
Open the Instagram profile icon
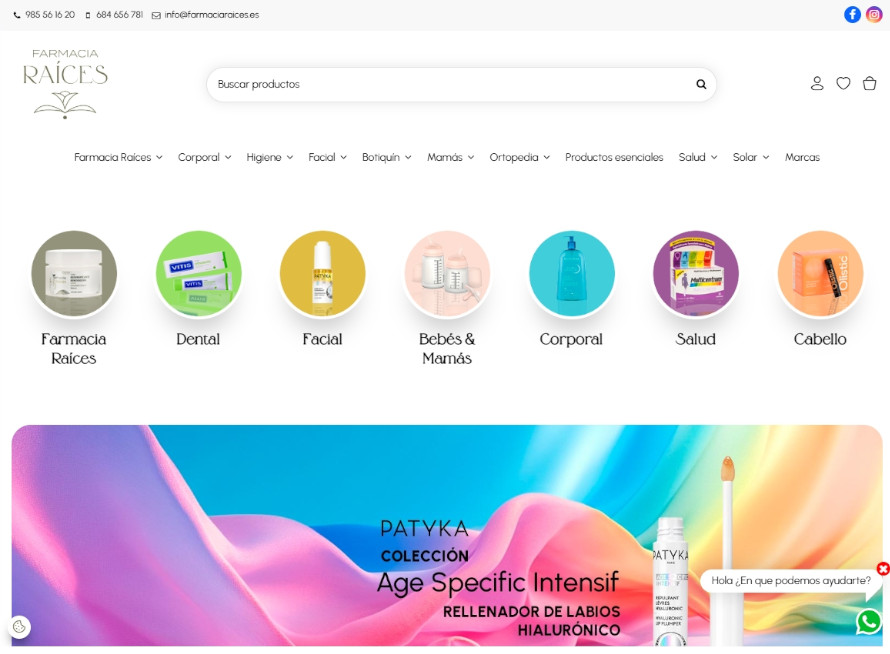[x=874, y=14]
